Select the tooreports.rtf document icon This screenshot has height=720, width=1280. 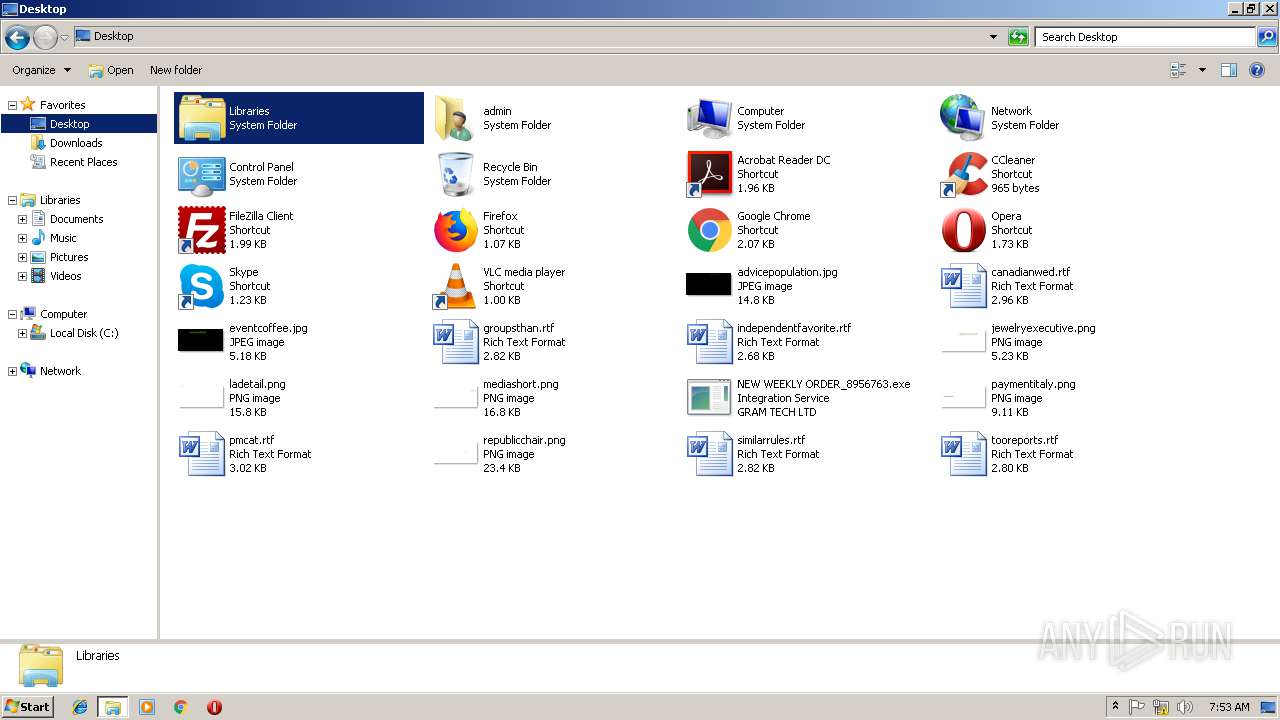click(x=963, y=454)
